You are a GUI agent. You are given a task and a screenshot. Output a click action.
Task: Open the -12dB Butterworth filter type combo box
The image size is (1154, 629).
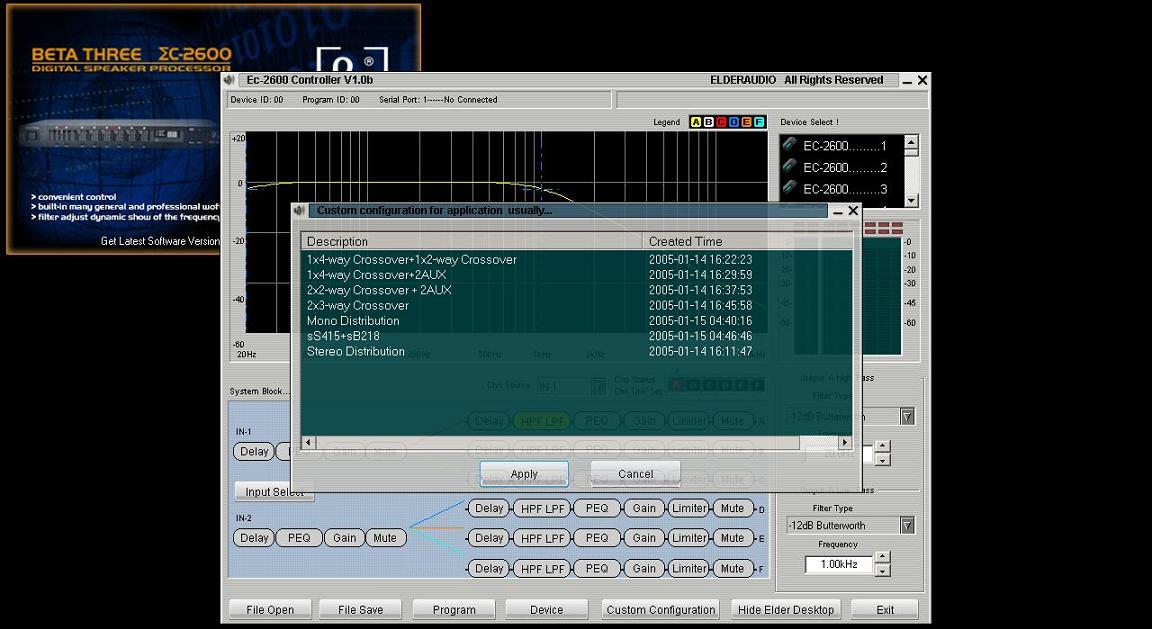850,525
